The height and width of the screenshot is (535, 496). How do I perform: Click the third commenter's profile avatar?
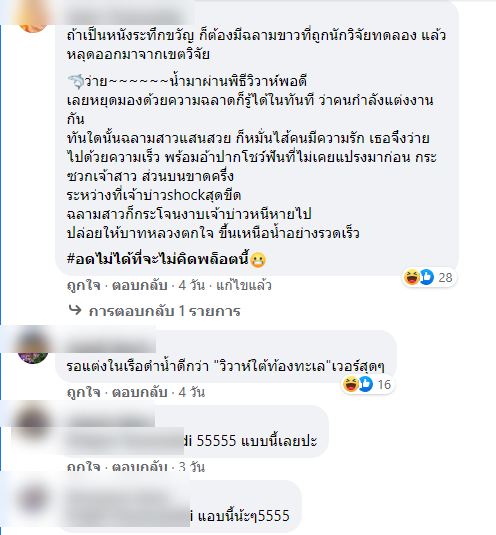coord(33,423)
